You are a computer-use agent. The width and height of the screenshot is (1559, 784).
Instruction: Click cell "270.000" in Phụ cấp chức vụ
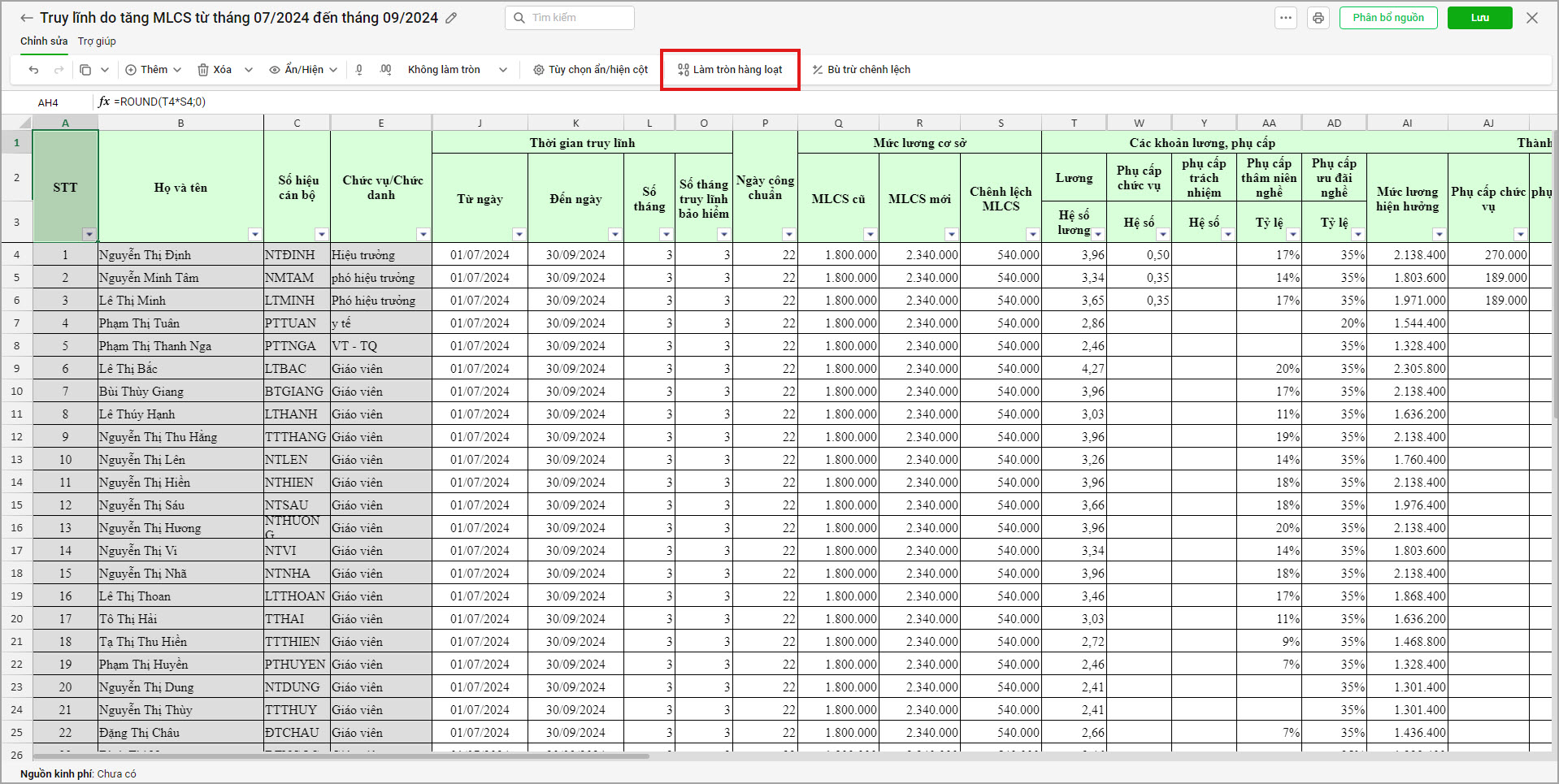[1488, 254]
